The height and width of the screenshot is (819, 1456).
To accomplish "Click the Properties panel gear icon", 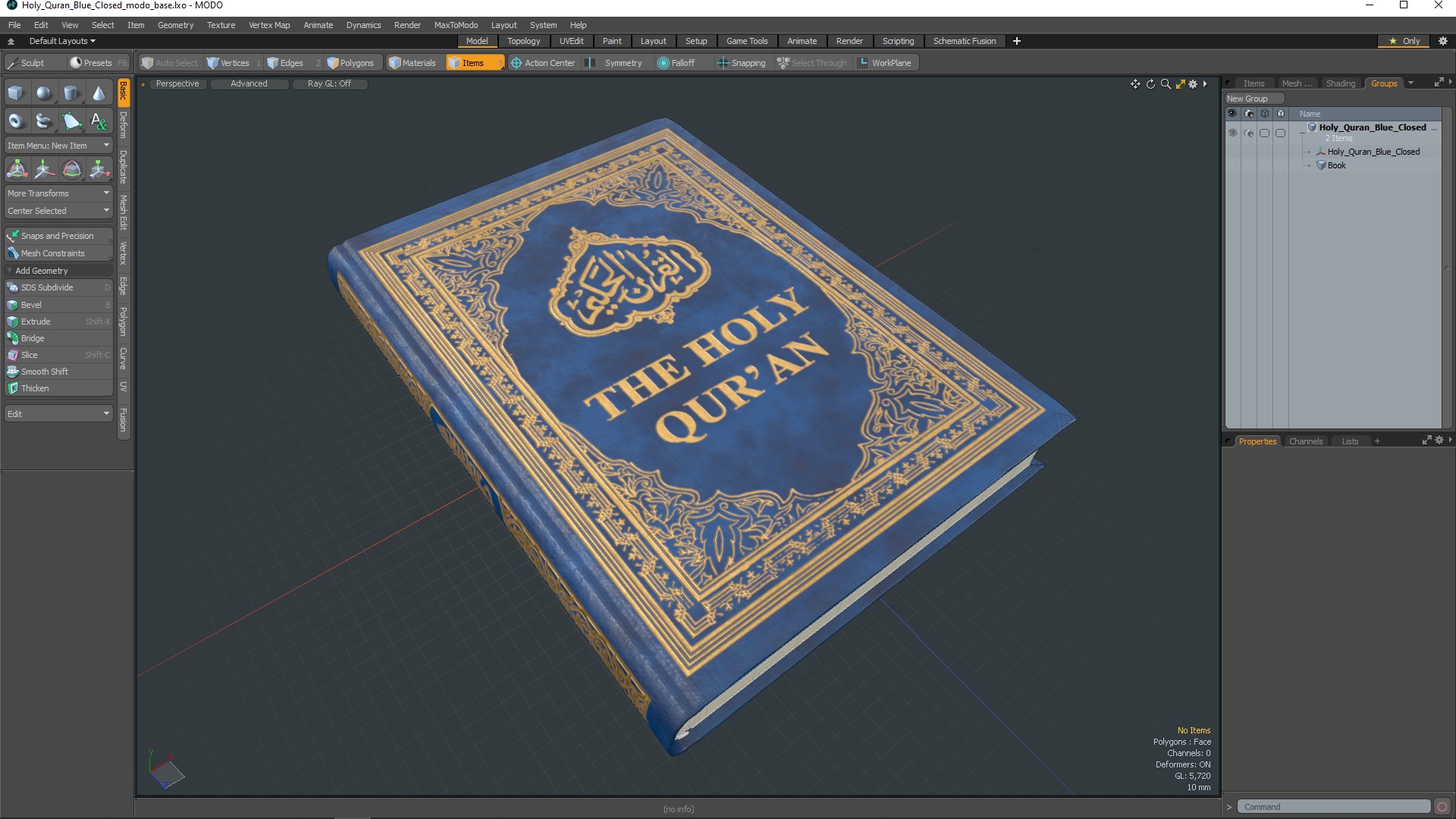I will [1439, 441].
